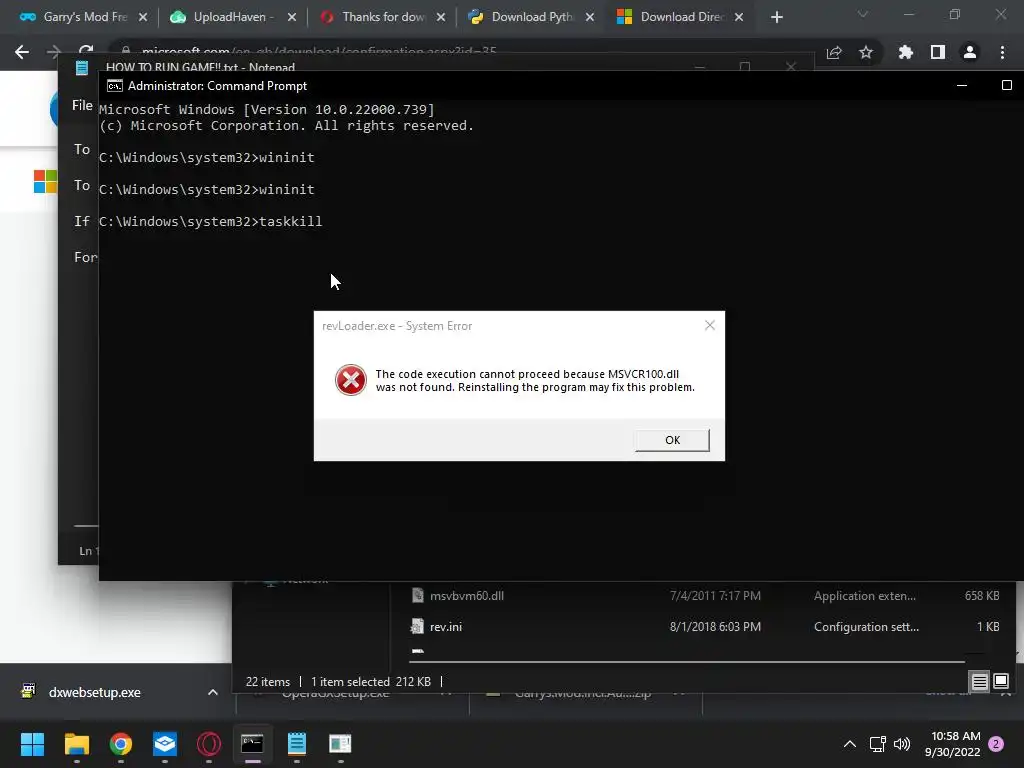This screenshot has width=1024, height=768.
Task: Open the File menu in Notepad
Action: click(82, 105)
